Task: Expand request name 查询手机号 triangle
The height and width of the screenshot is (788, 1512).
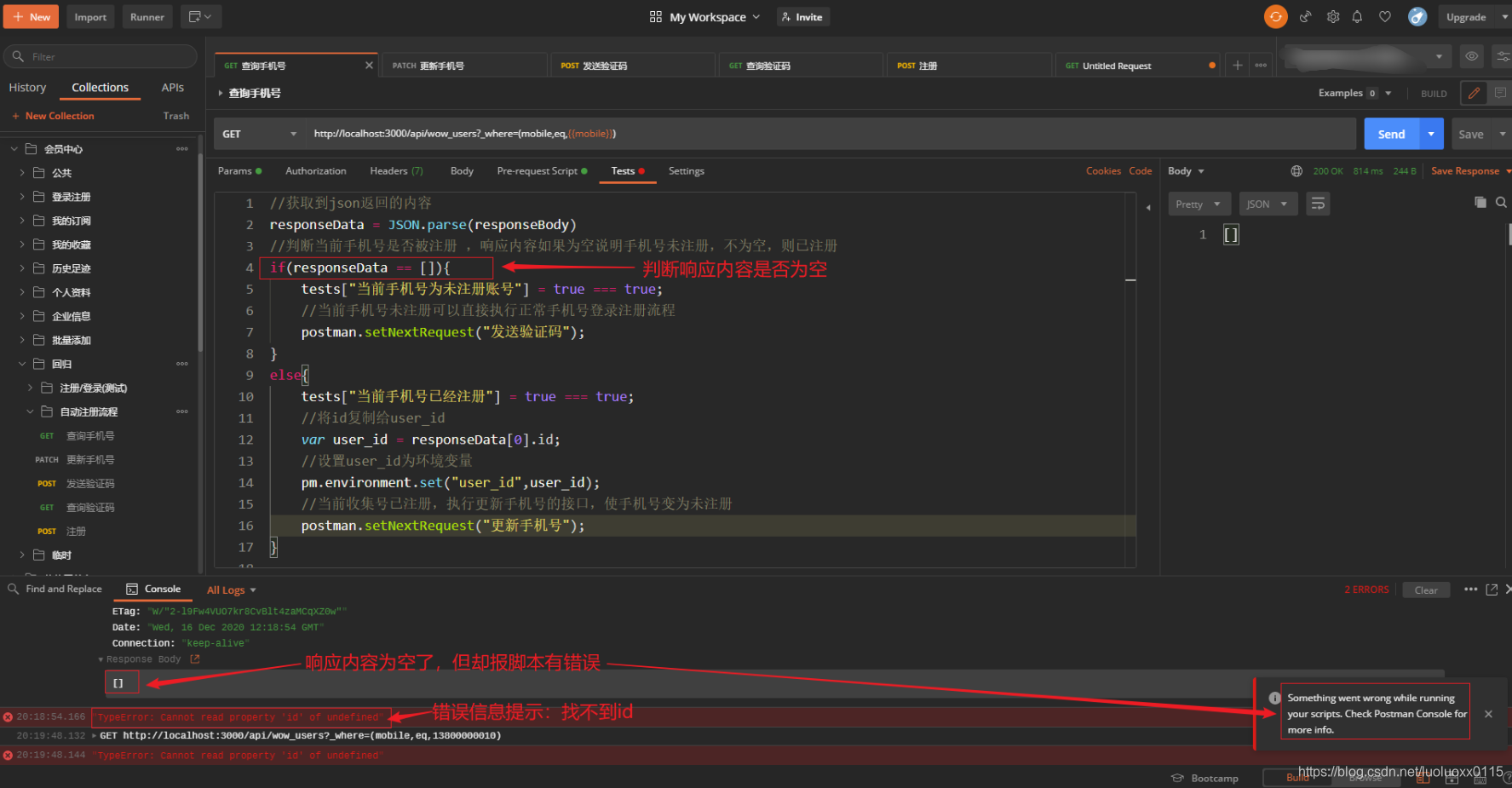Action: click(221, 93)
